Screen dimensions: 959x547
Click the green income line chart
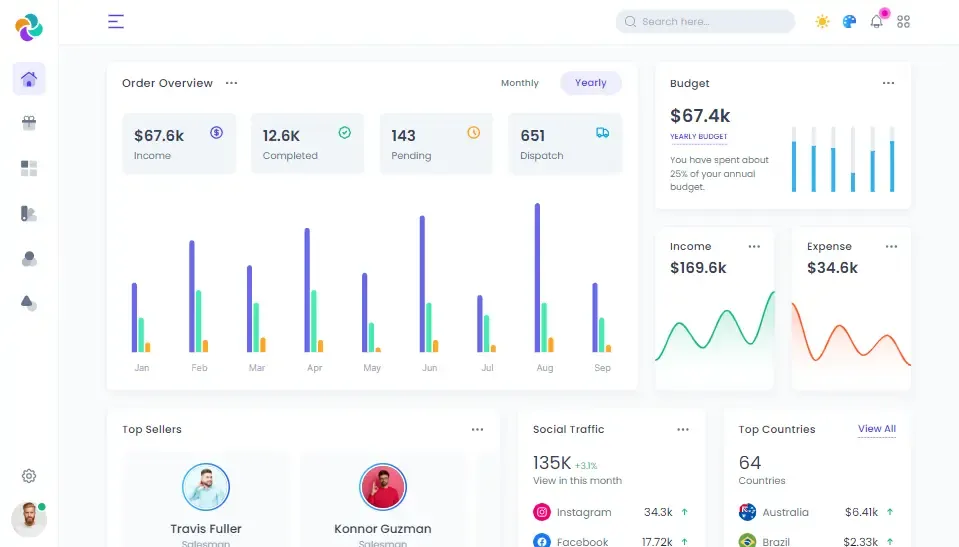(715, 327)
